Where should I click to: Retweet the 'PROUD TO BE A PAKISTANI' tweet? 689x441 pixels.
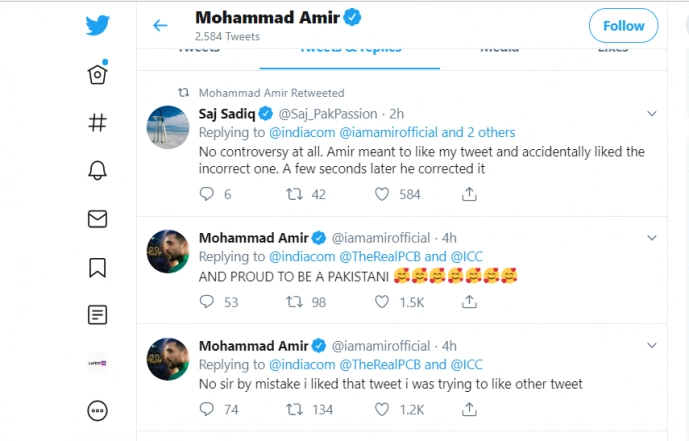(x=295, y=301)
